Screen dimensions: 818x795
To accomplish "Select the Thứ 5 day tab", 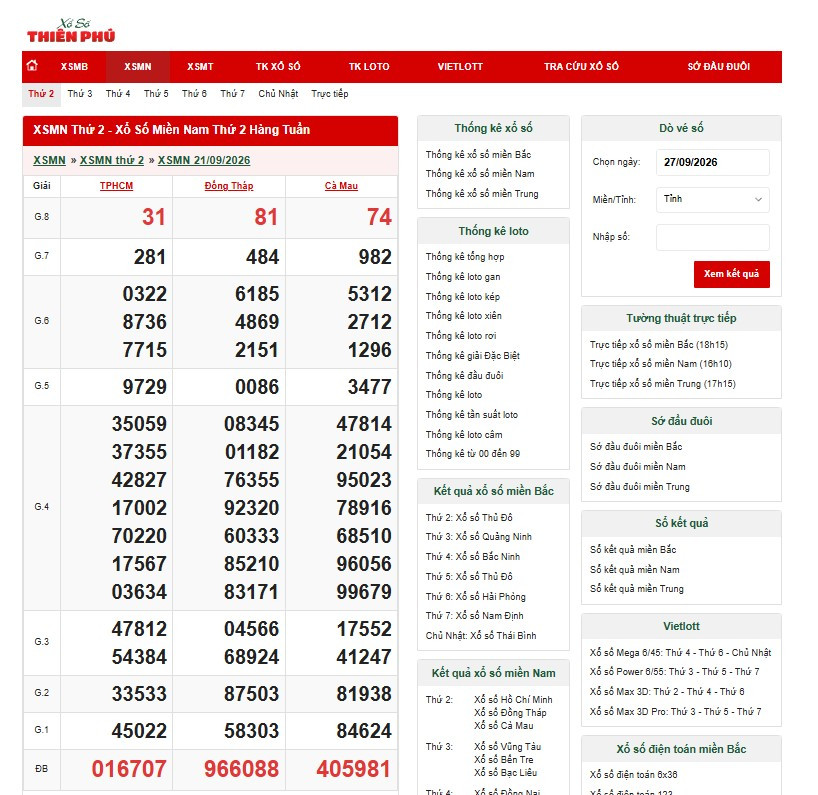I will click(x=156, y=94).
